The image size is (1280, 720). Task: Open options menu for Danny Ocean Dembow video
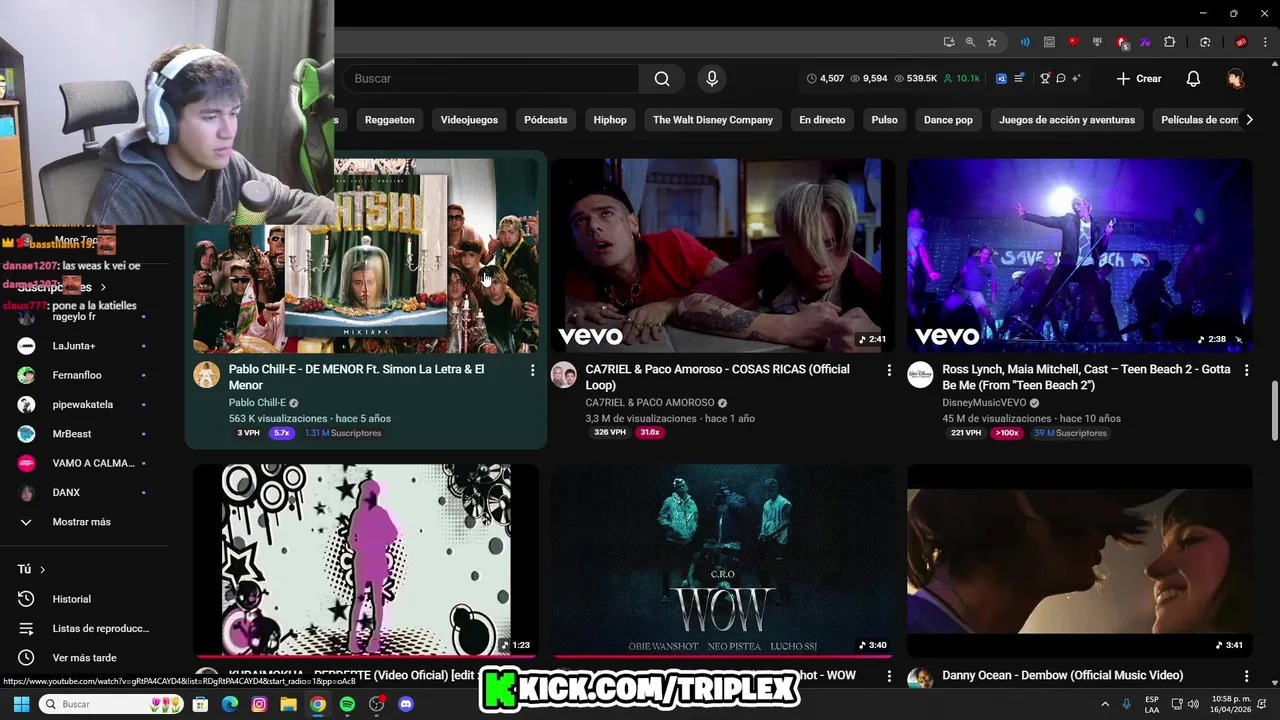[x=1246, y=676]
